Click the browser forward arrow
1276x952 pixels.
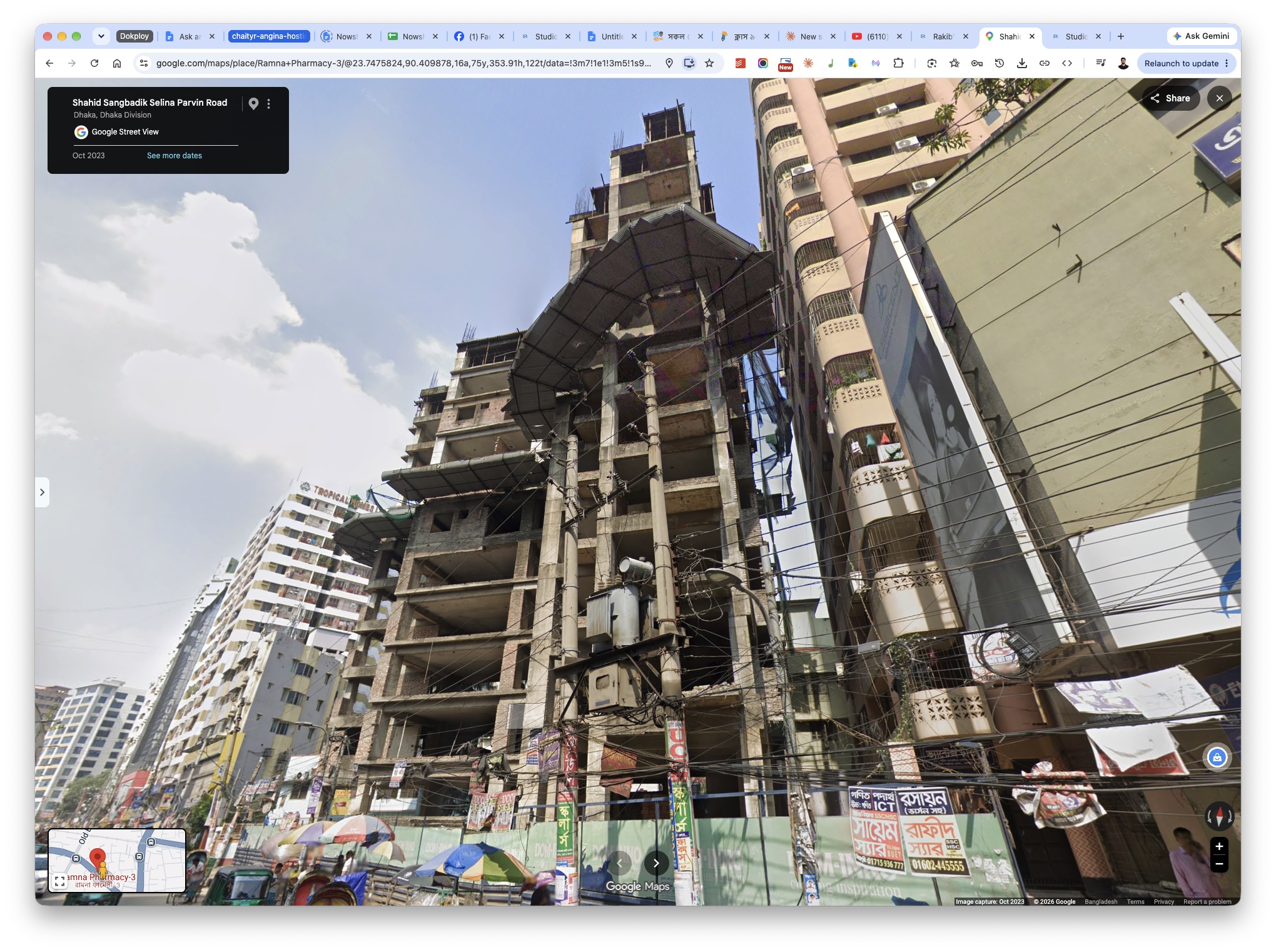pos(72,63)
